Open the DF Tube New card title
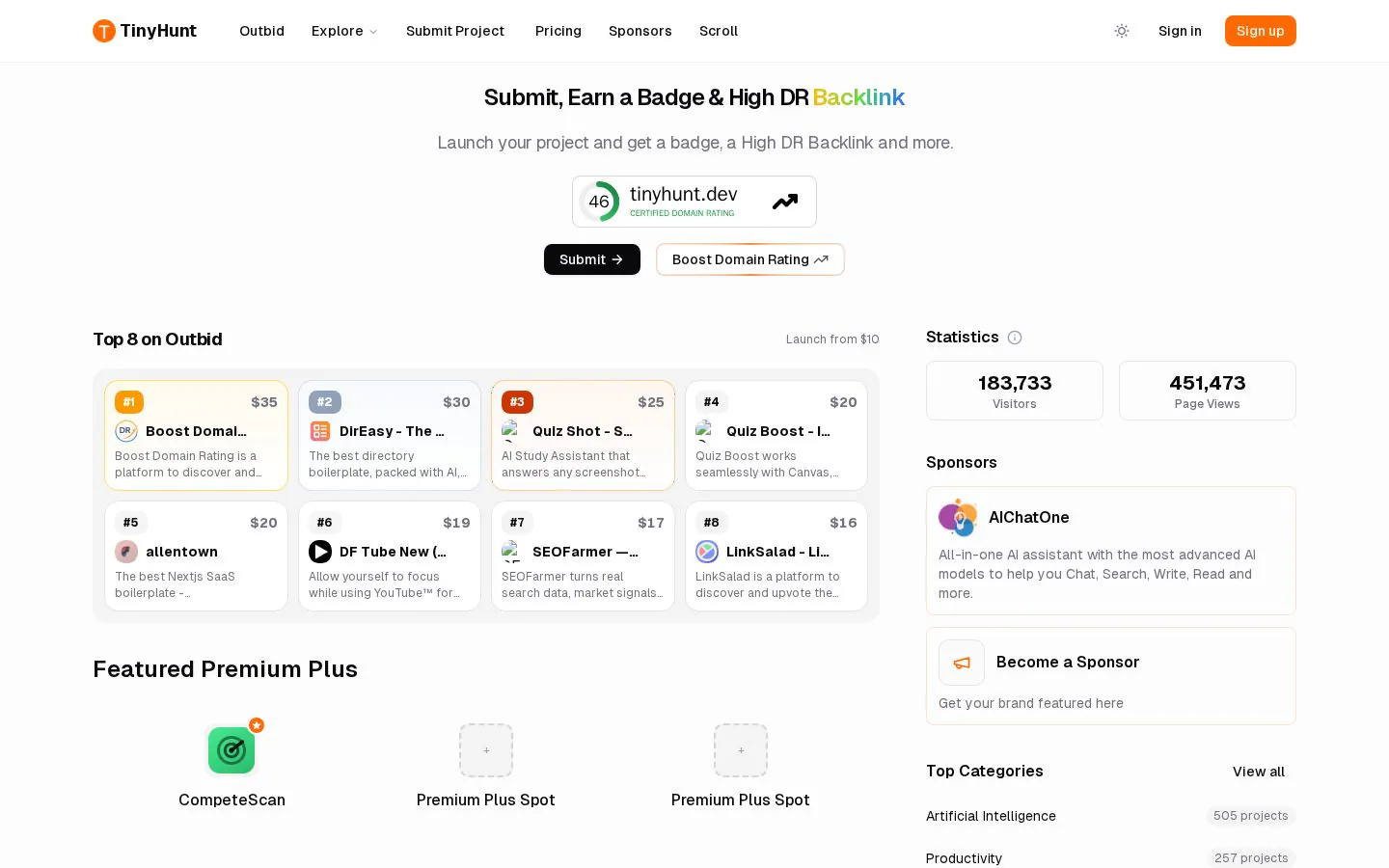The width and height of the screenshot is (1389, 868). 393,552
